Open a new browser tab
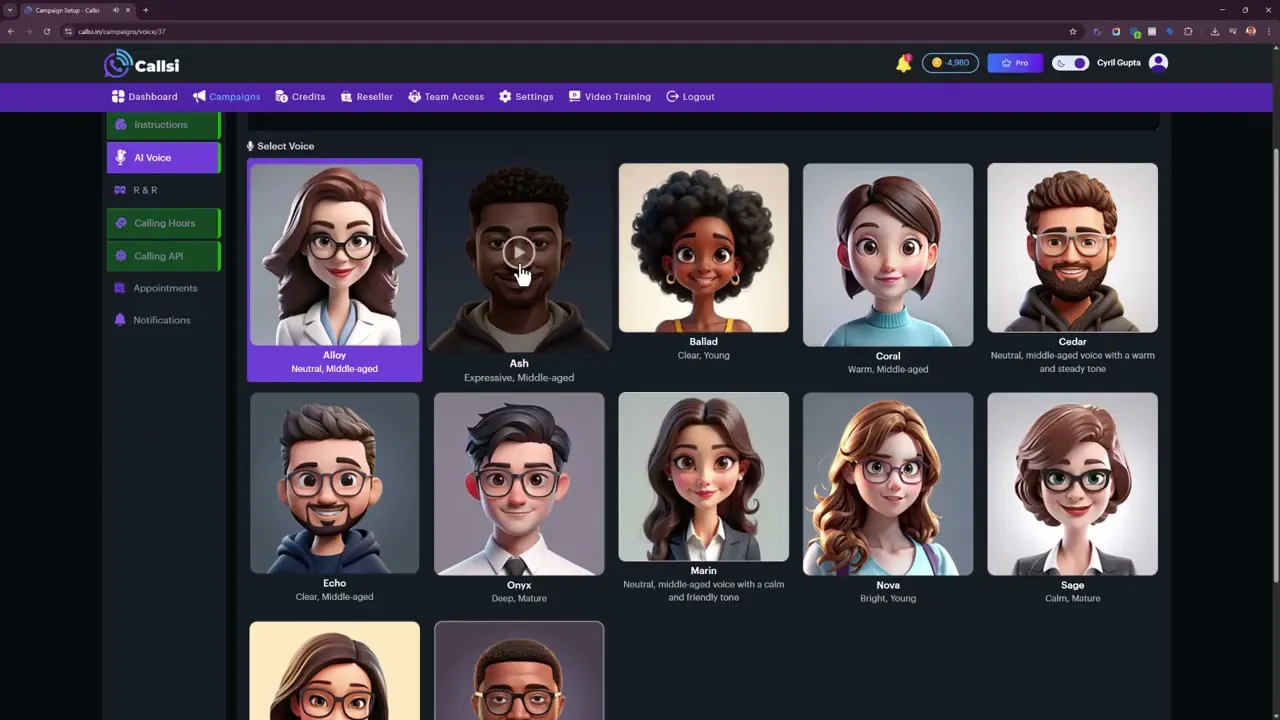Screen dimensions: 1280x720 (x=146, y=10)
